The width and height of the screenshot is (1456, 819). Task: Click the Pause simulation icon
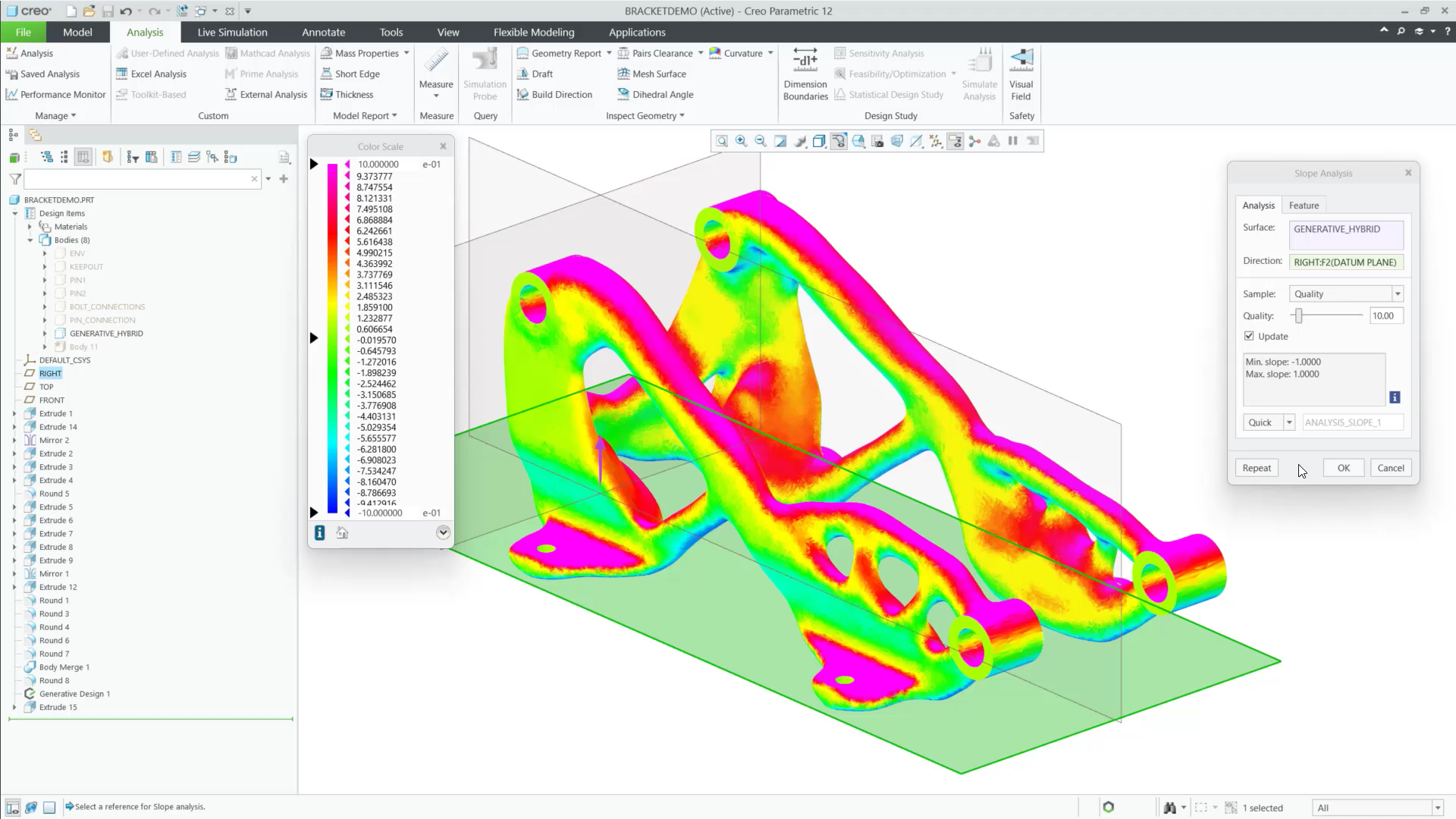click(x=1013, y=141)
